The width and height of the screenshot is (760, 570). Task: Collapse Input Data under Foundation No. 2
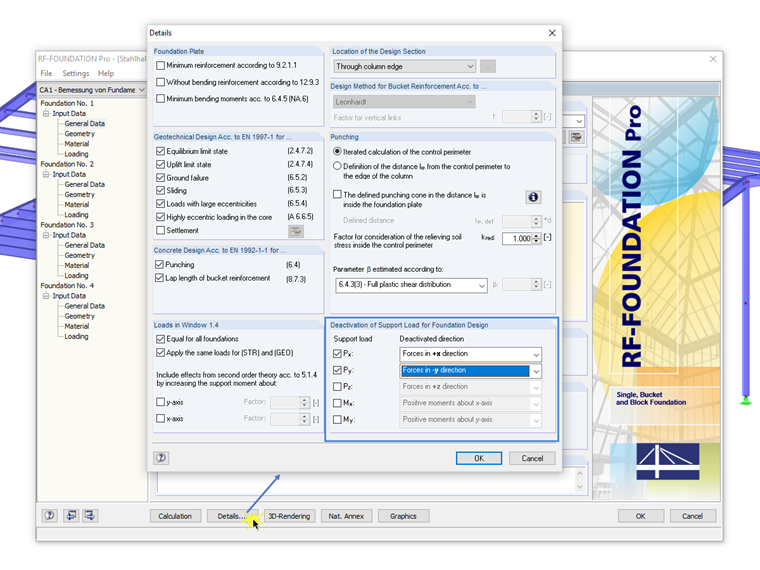46,174
